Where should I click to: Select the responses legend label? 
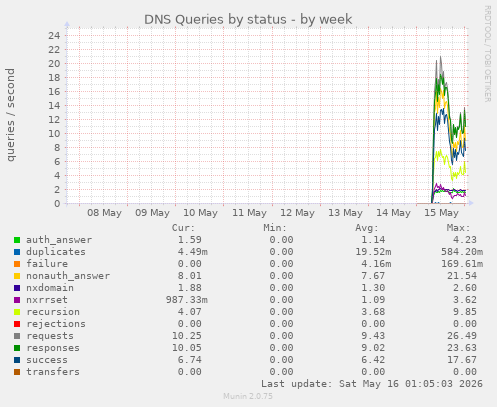pyautogui.click(x=53, y=348)
